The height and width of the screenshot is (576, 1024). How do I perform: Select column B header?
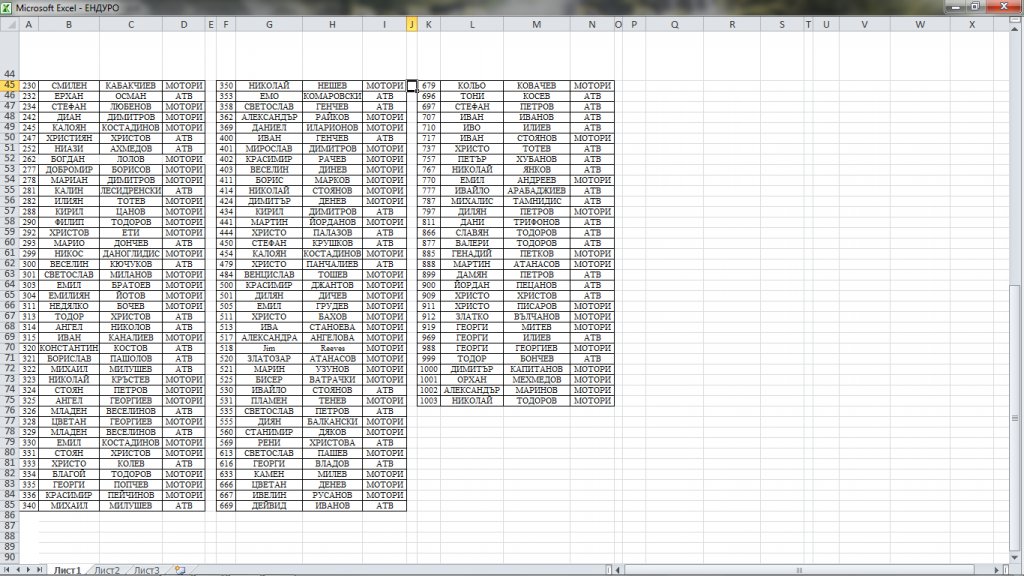click(x=69, y=24)
